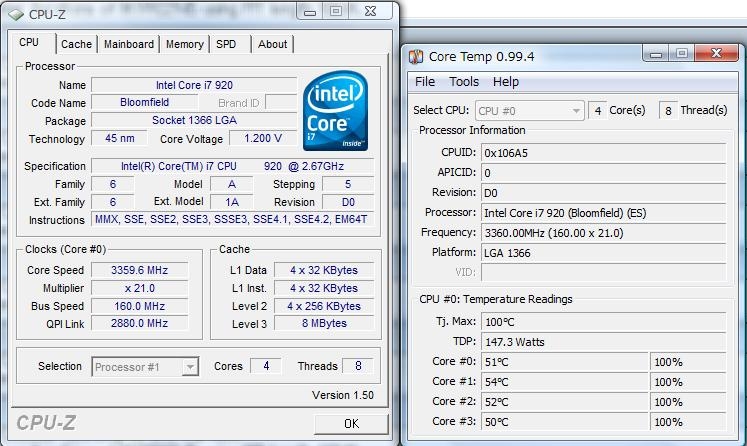Click the Core Speed value 3359.6 MHz
Viewport: 747px width, 446px height.
(140, 270)
